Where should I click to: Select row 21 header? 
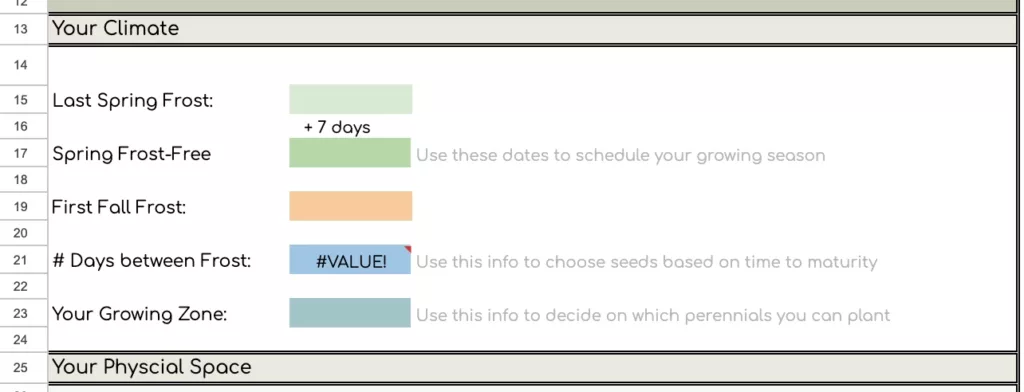(x=20, y=260)
